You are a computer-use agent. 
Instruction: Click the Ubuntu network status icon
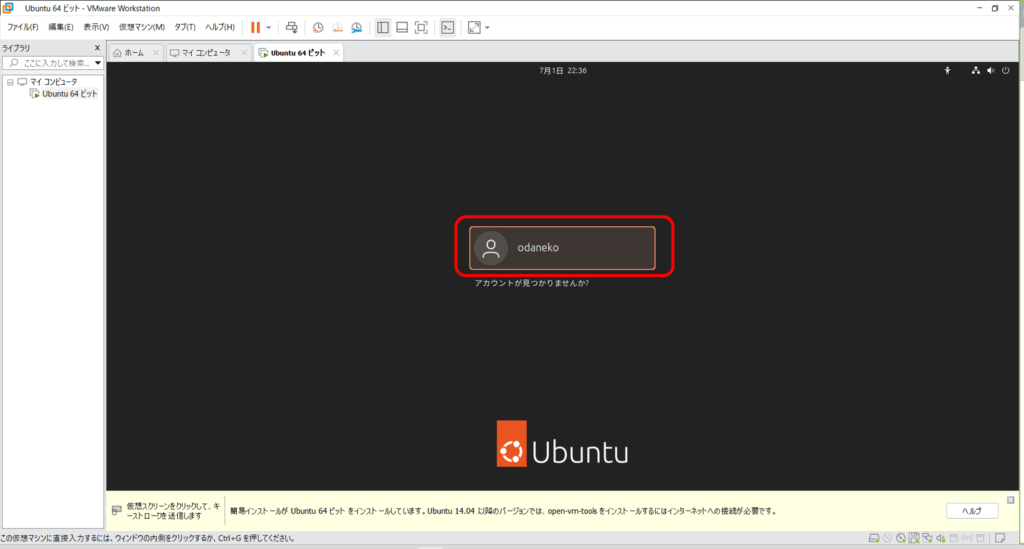click(x=975, y=71)
